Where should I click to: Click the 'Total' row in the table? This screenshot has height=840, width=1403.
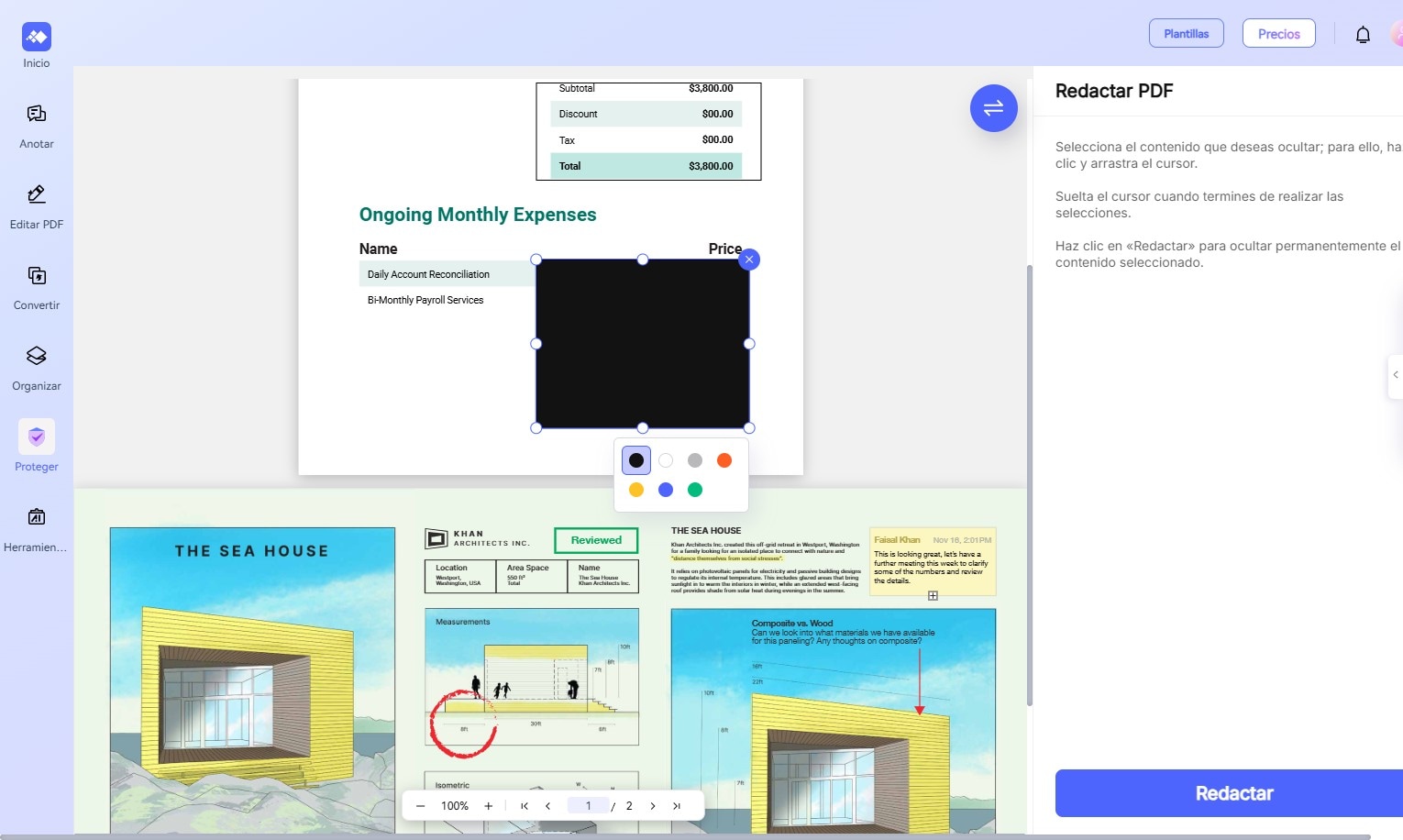[x=646, y=166]
